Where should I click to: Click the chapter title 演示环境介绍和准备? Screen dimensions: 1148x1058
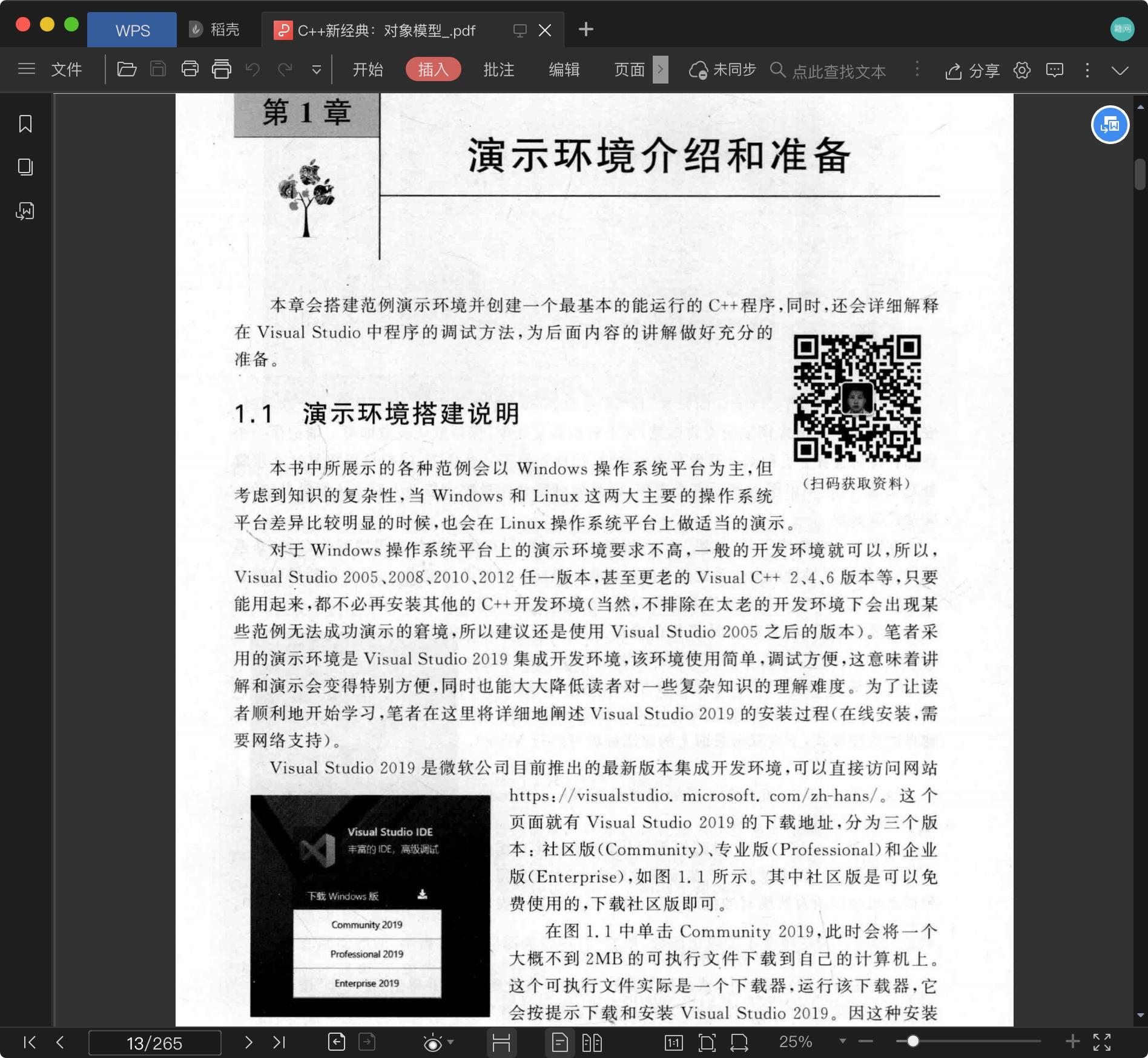pos(659,156)
